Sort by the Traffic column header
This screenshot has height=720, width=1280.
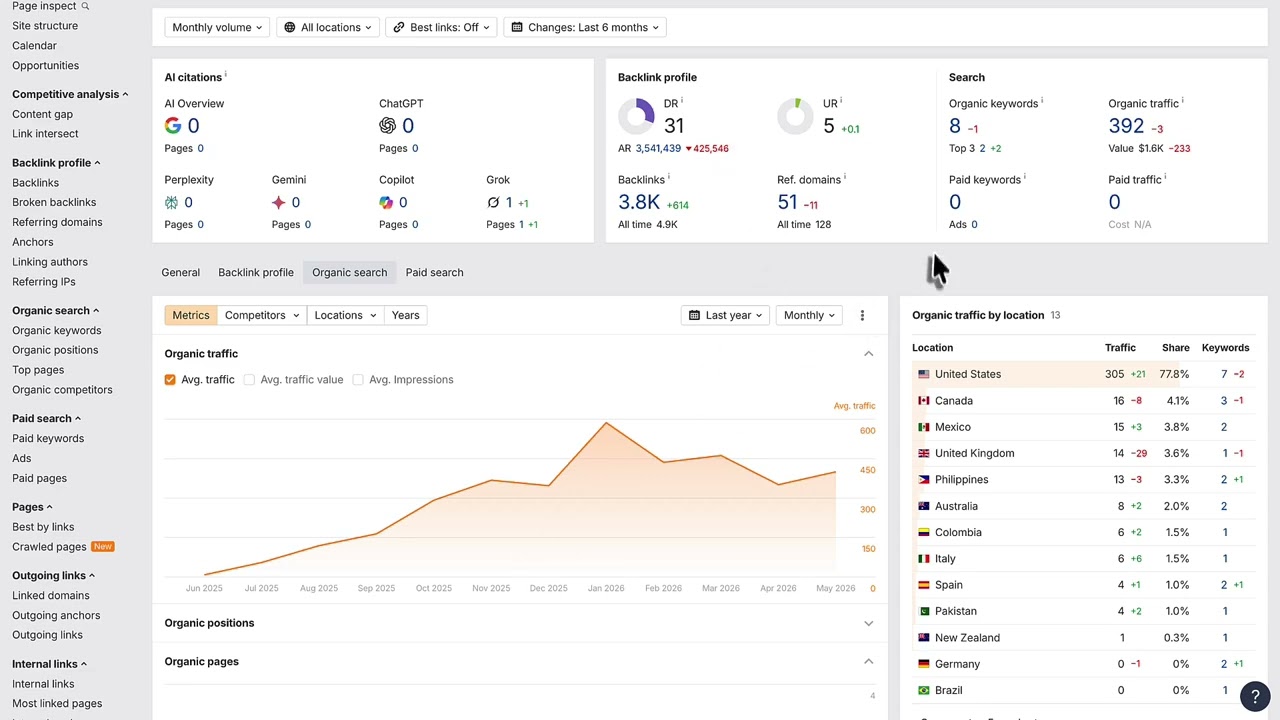1120,348
